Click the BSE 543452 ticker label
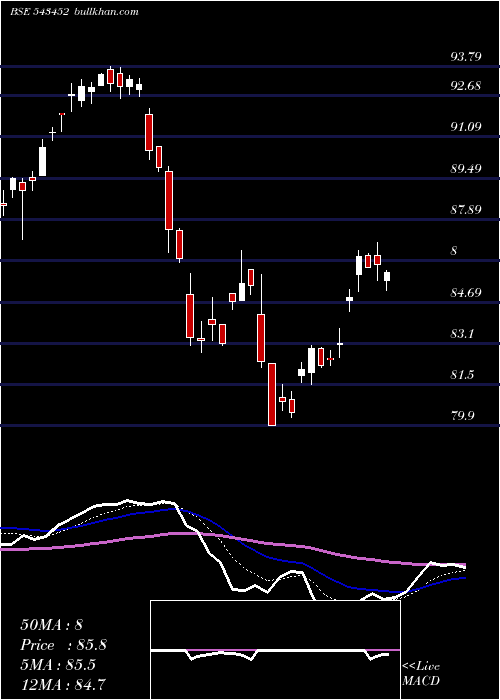Image resolution: width=500 pixels, height=700 pixels. 39,11
